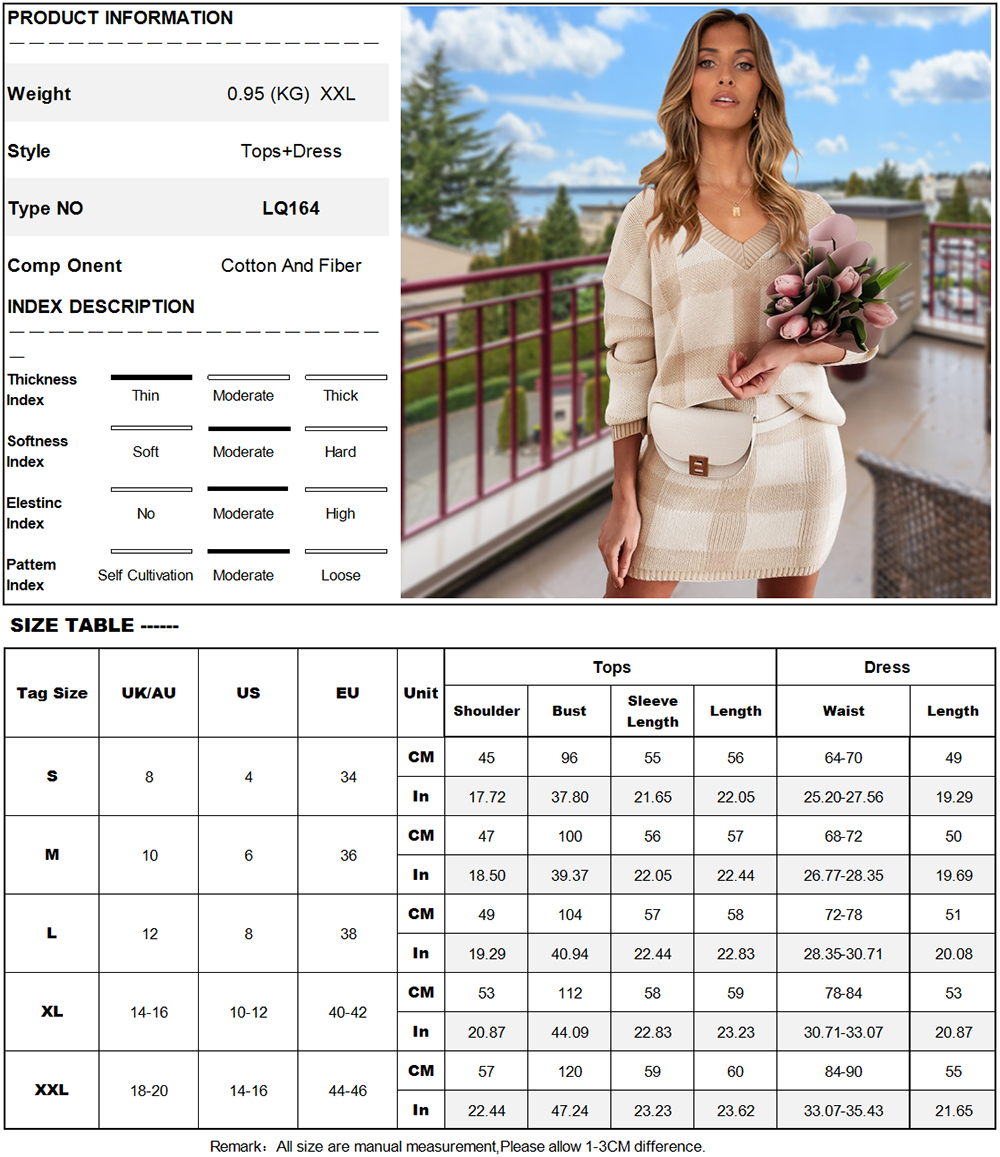
Task: Click Moderate in the Softness Index row
Action: coord(243,452)
